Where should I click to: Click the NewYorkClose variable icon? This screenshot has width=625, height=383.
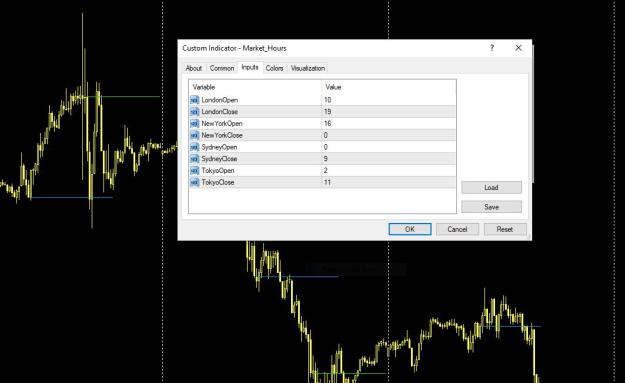tap(195, 135)
